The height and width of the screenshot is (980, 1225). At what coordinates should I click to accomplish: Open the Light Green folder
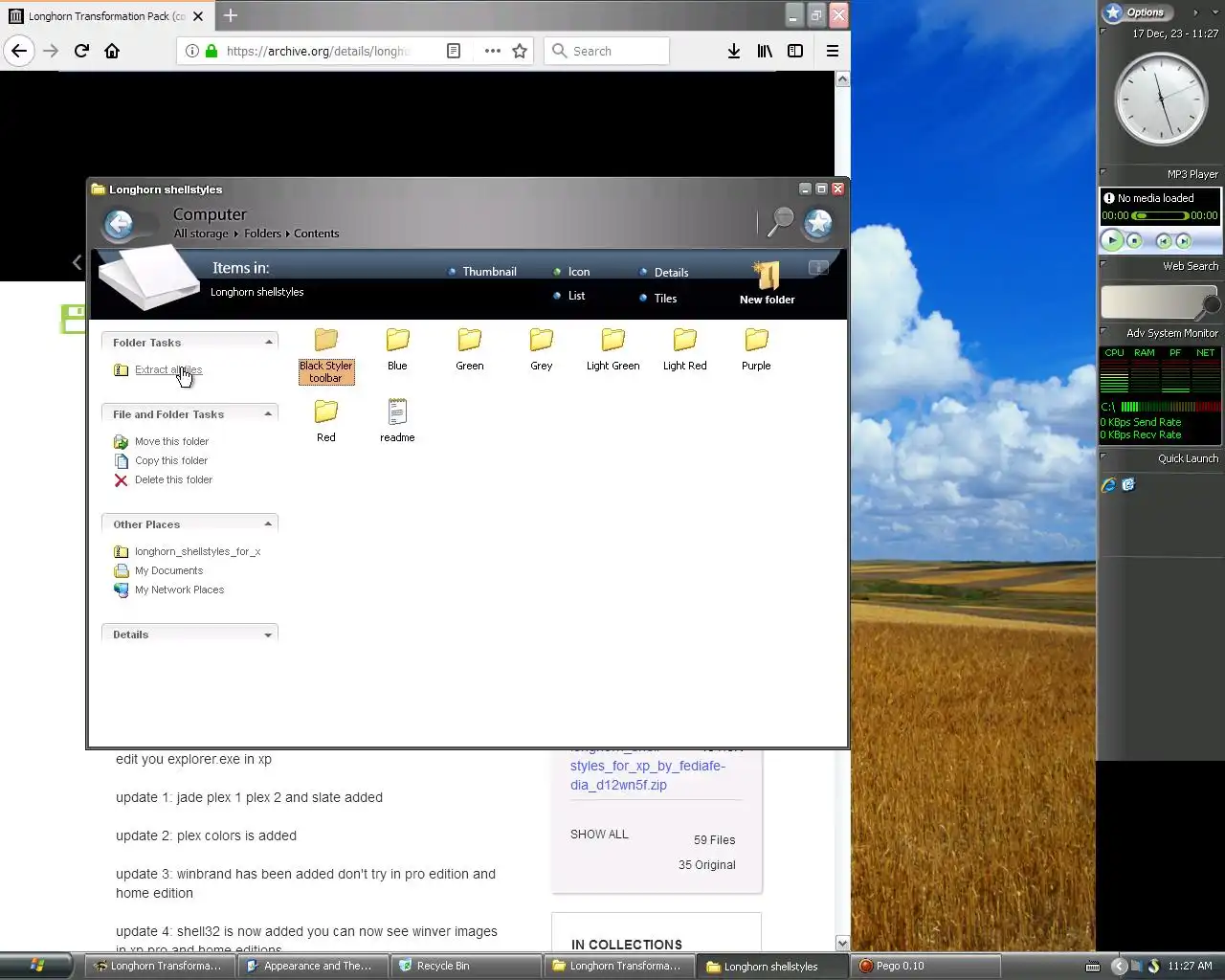tap(612, 349)
